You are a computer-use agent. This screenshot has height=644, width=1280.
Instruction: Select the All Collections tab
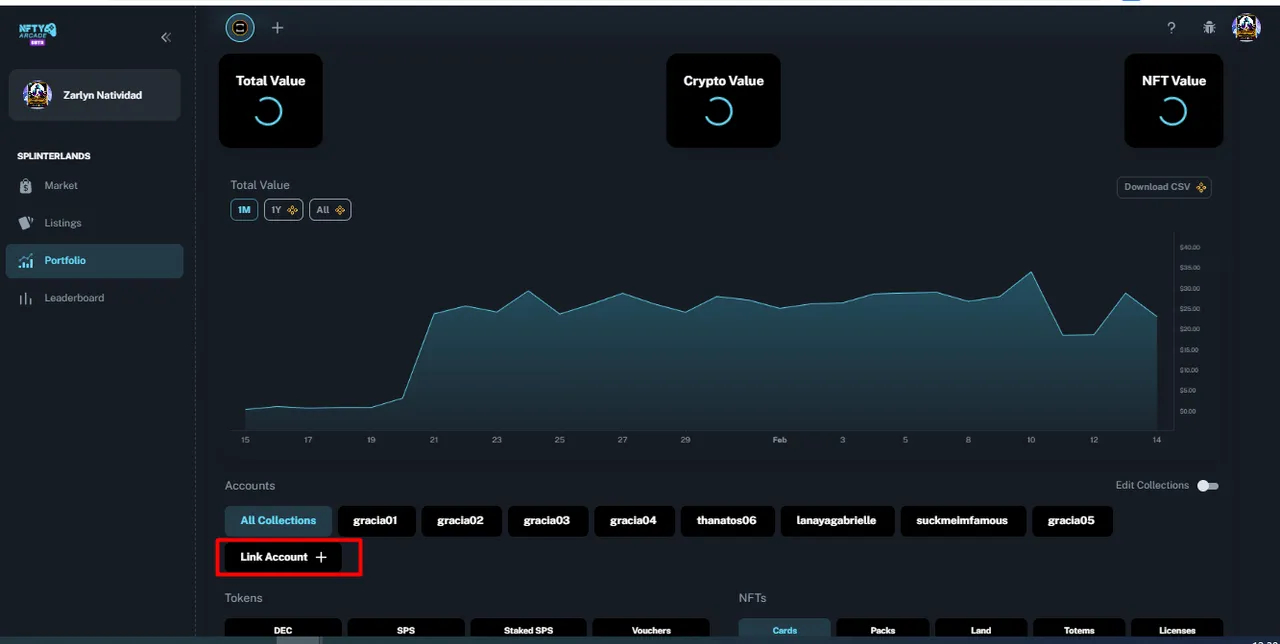click(x=278, y=521)
